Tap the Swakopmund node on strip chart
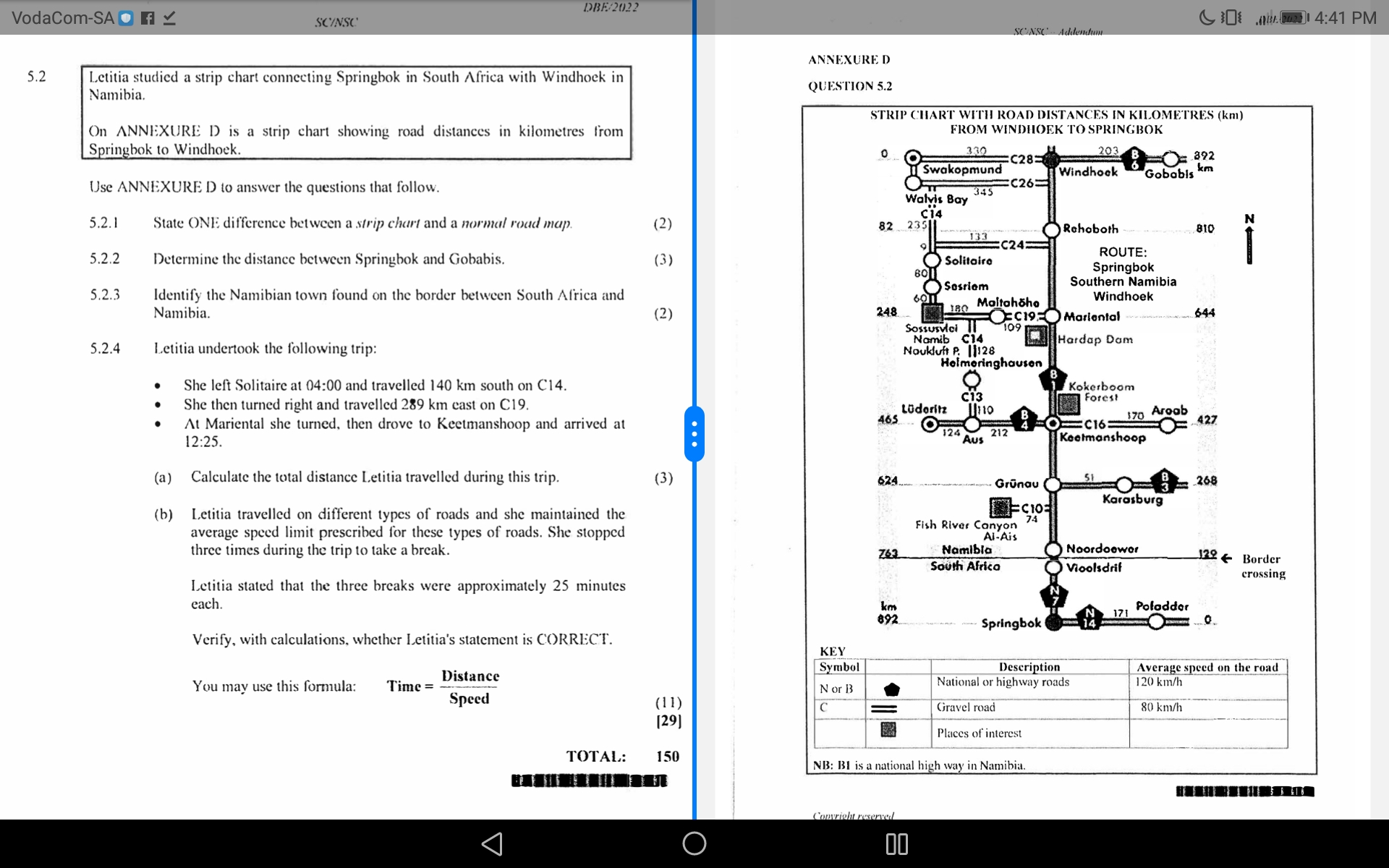 pos(914,158)
